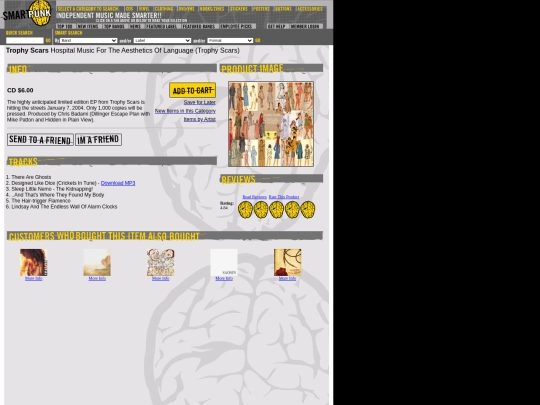Open the Featured Label page
Viewport: 540px width, 405px height.
pos(162,26)
